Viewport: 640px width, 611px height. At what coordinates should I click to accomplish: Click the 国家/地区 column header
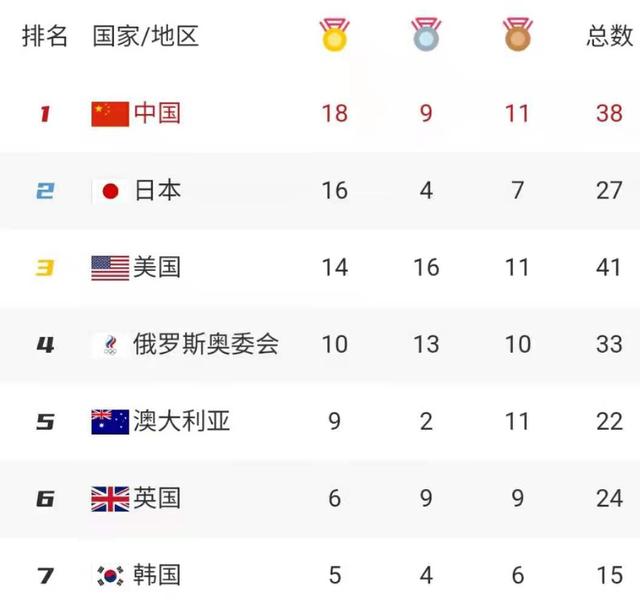pos(145,36)
